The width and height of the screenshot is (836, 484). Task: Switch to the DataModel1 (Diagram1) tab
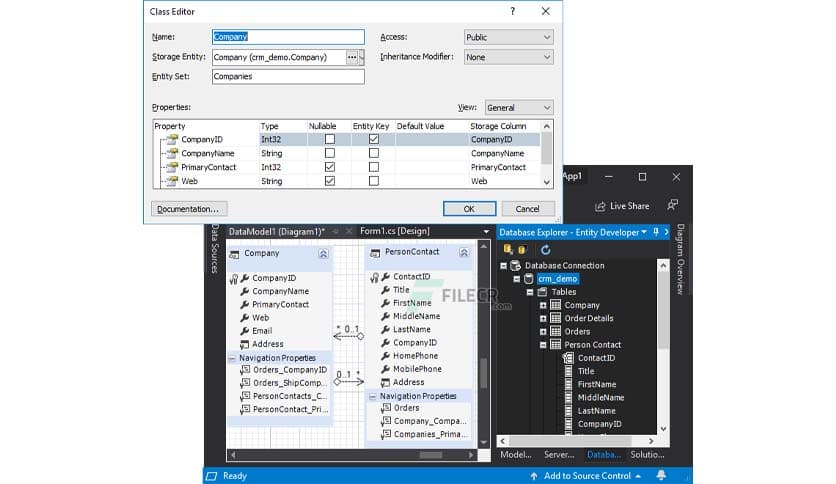tap(277, 231)
